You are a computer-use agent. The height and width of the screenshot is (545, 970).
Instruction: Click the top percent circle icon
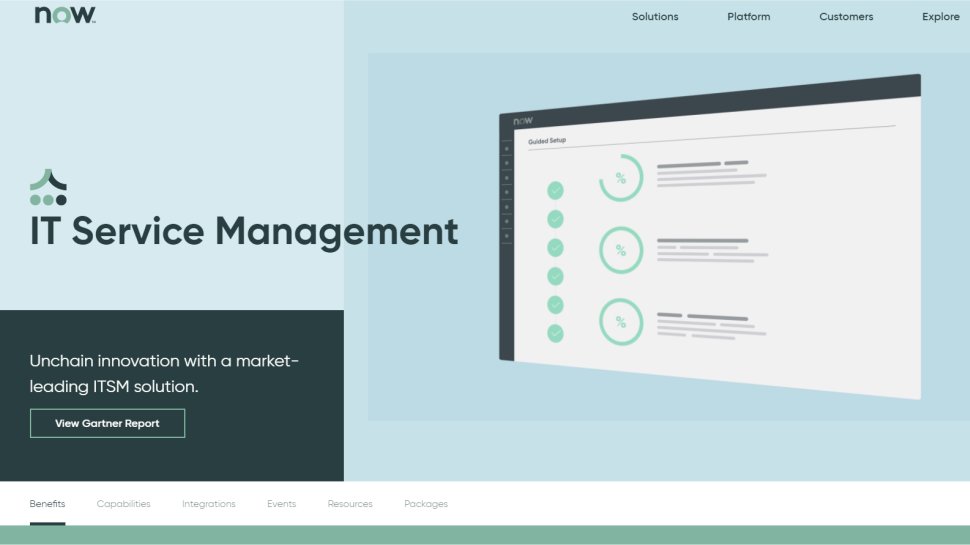620,178
